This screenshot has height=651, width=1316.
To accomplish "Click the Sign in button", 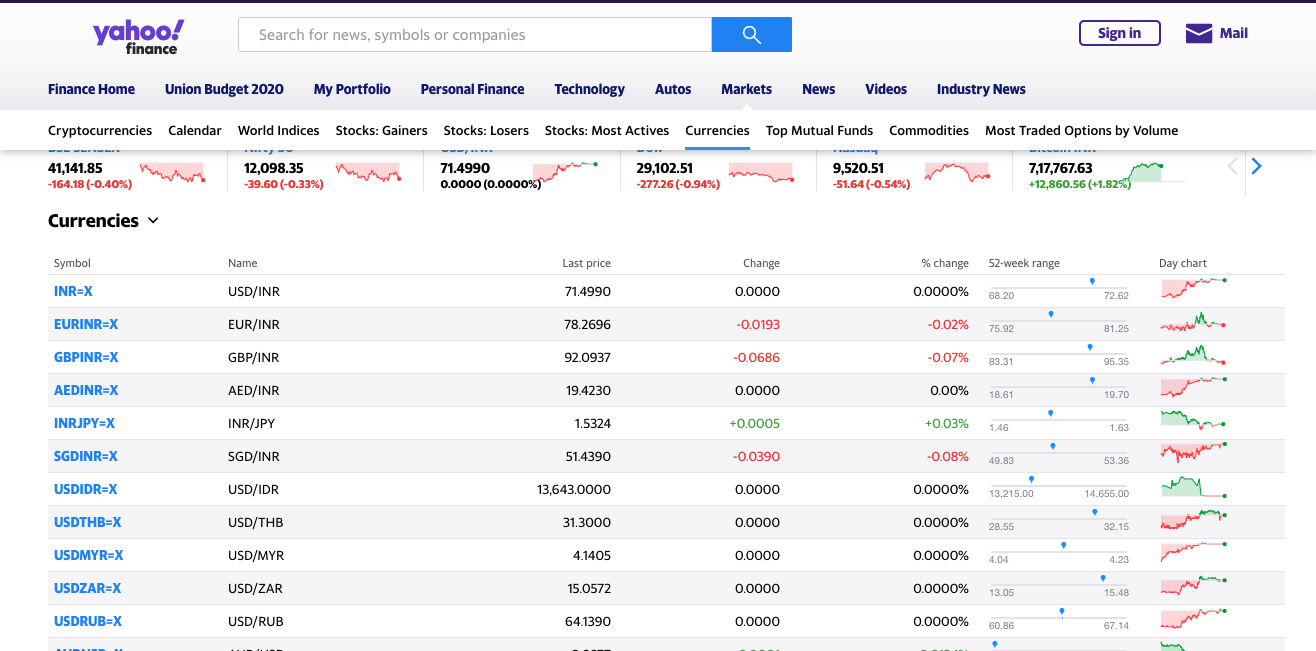I will [1119, 33].
